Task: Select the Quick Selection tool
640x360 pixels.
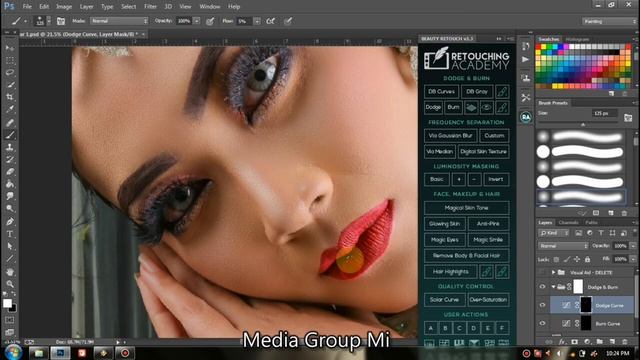Action: pyautogui.click(x=10, y=85)
